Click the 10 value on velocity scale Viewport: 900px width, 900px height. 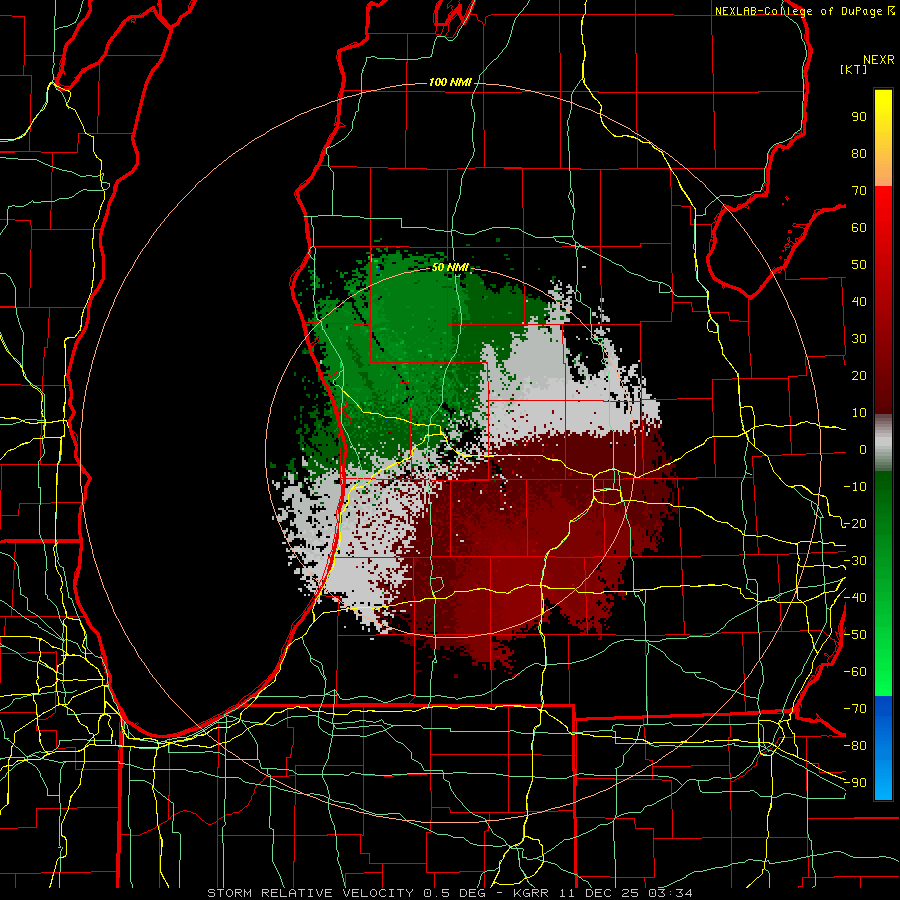pos(859,413)
